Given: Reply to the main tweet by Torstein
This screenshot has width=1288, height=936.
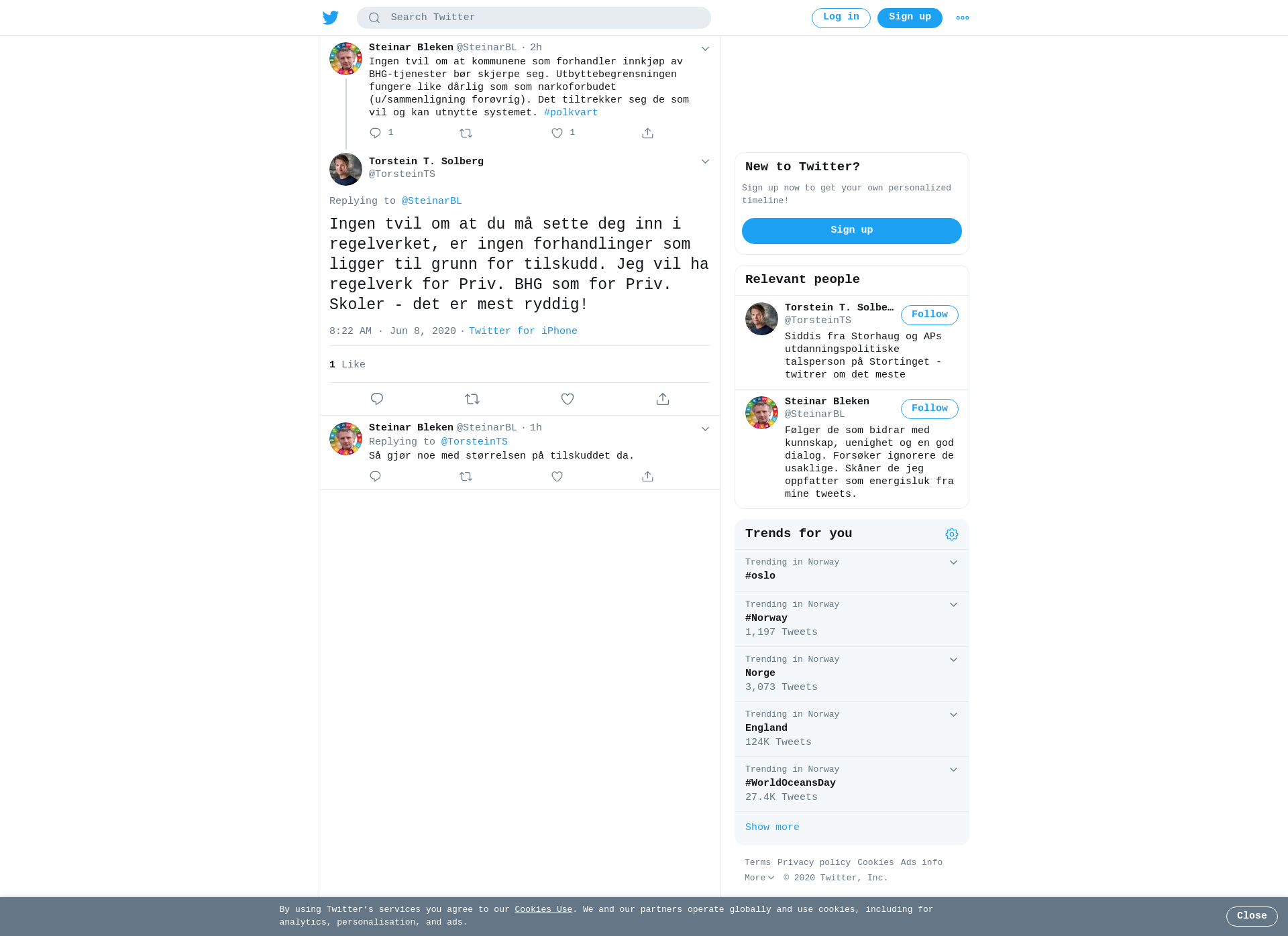Looking at the screenshot, I should 377,399.
